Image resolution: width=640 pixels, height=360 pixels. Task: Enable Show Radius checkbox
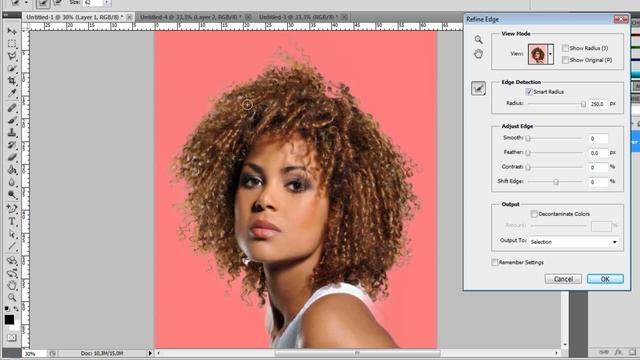(x=565, y=48)
